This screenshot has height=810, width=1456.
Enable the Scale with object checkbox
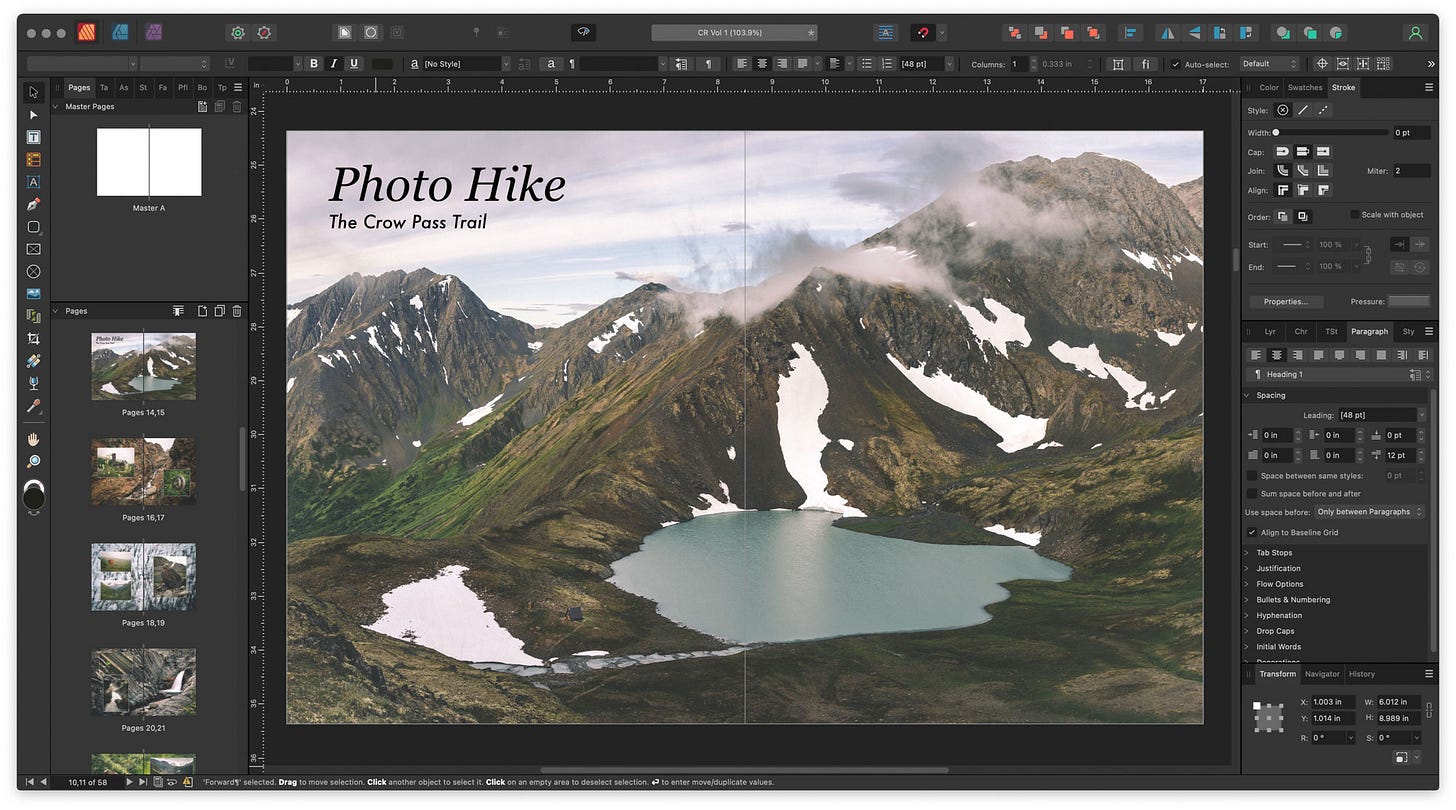(x=1355, y=215)
